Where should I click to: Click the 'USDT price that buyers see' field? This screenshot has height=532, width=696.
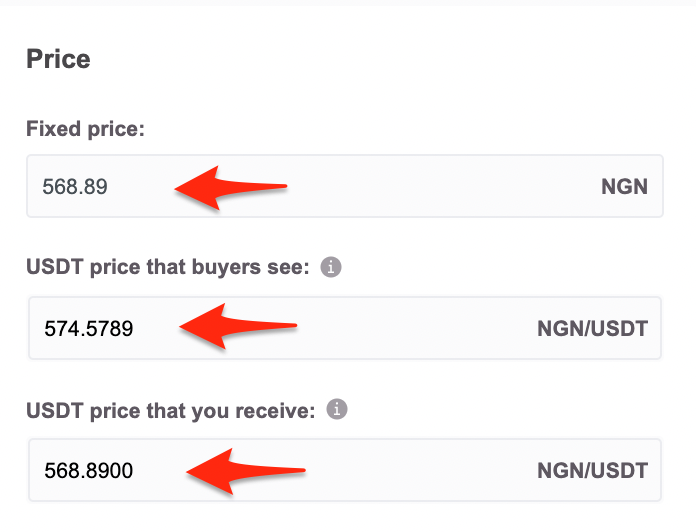coord(345,328)
